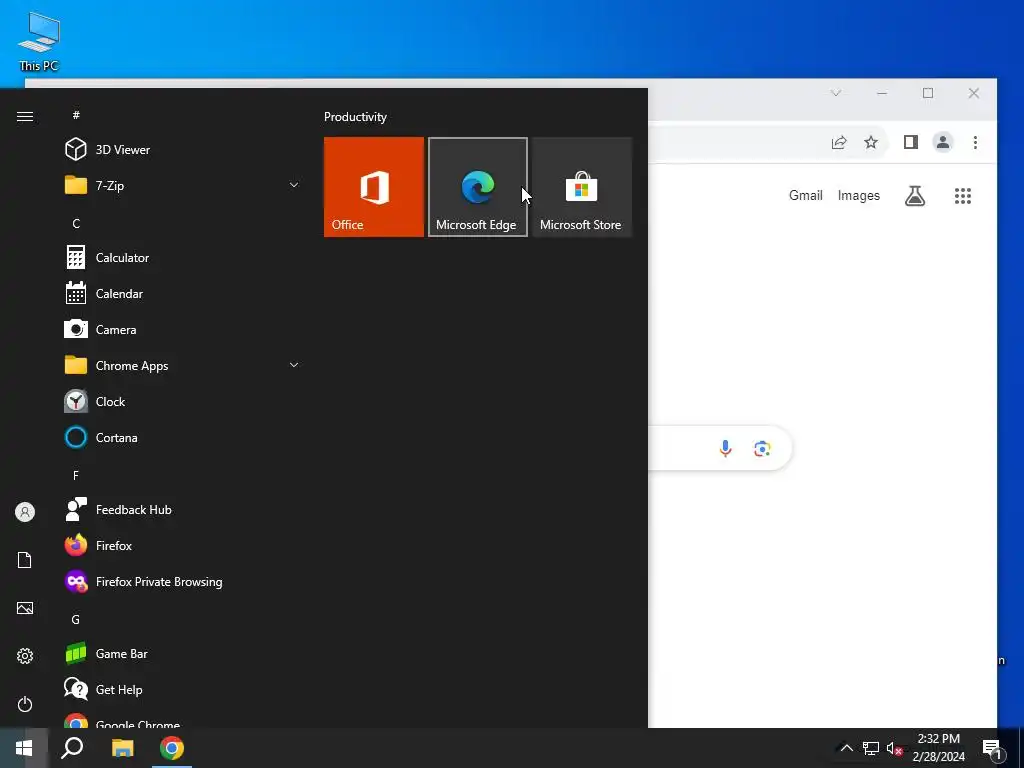Screen dimensions: 1024x768
Task: Click the Productivity group title
Action: pyautogui.click(x=355, y=117)
